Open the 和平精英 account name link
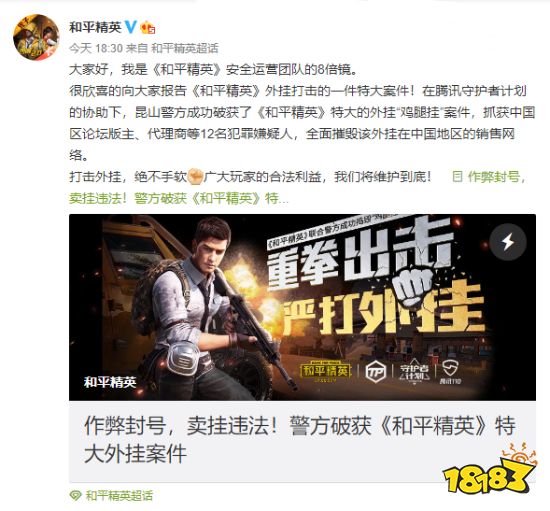Image resolution: width=550 pixels, height=511 pixels. tap(95, 27)
